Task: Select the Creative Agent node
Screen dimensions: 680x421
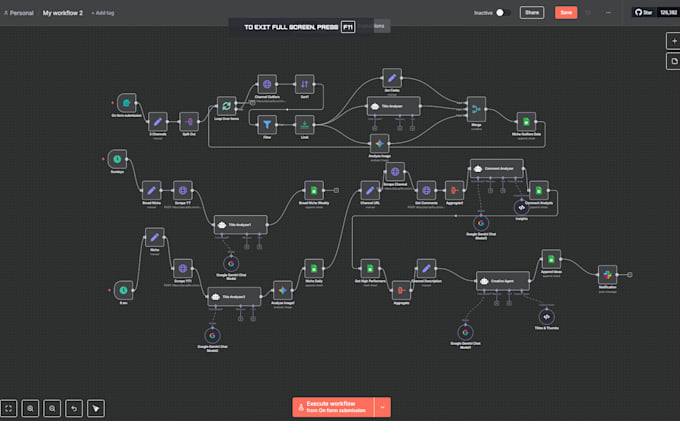Action: (x=503, y=281)
